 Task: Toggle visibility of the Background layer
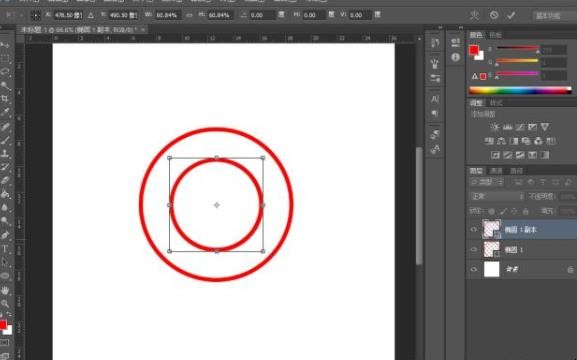[x=474, y=269]
